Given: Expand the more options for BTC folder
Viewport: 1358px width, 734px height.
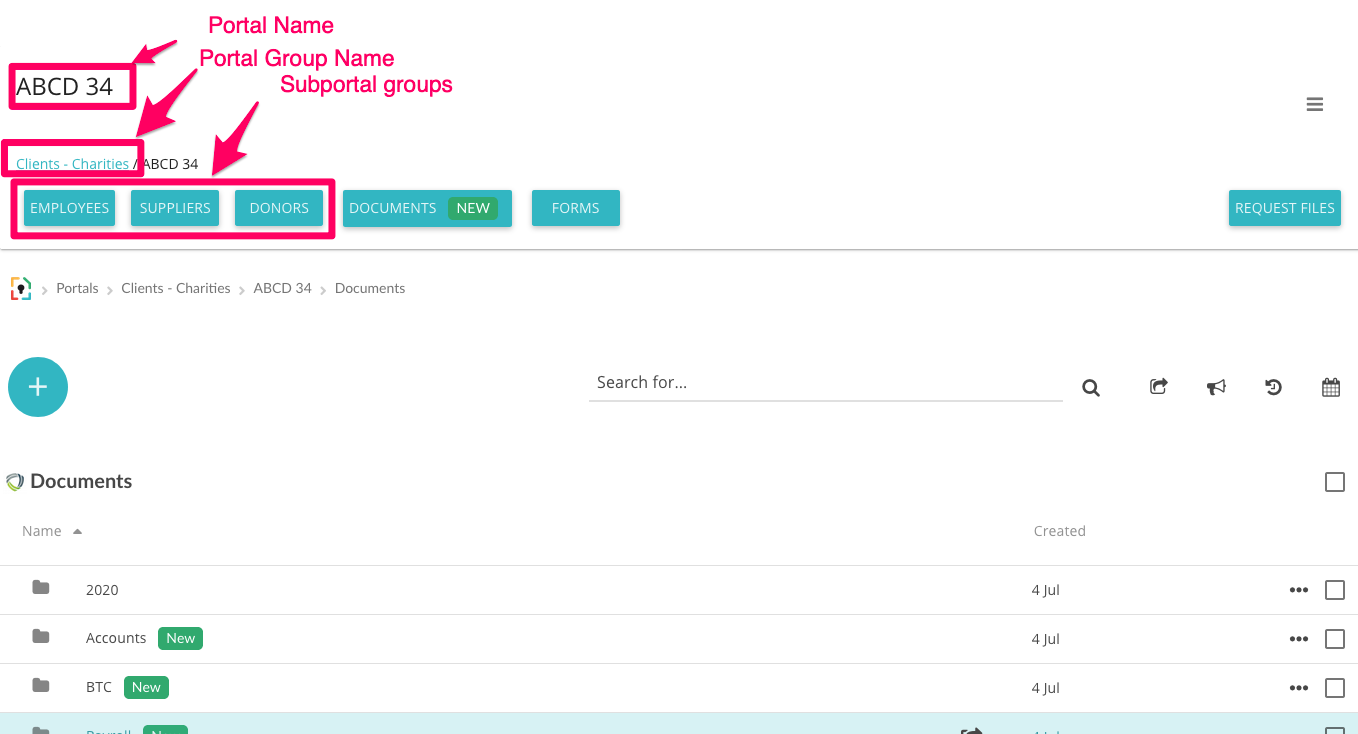Looking at the screenshot, I should 1298,688.
